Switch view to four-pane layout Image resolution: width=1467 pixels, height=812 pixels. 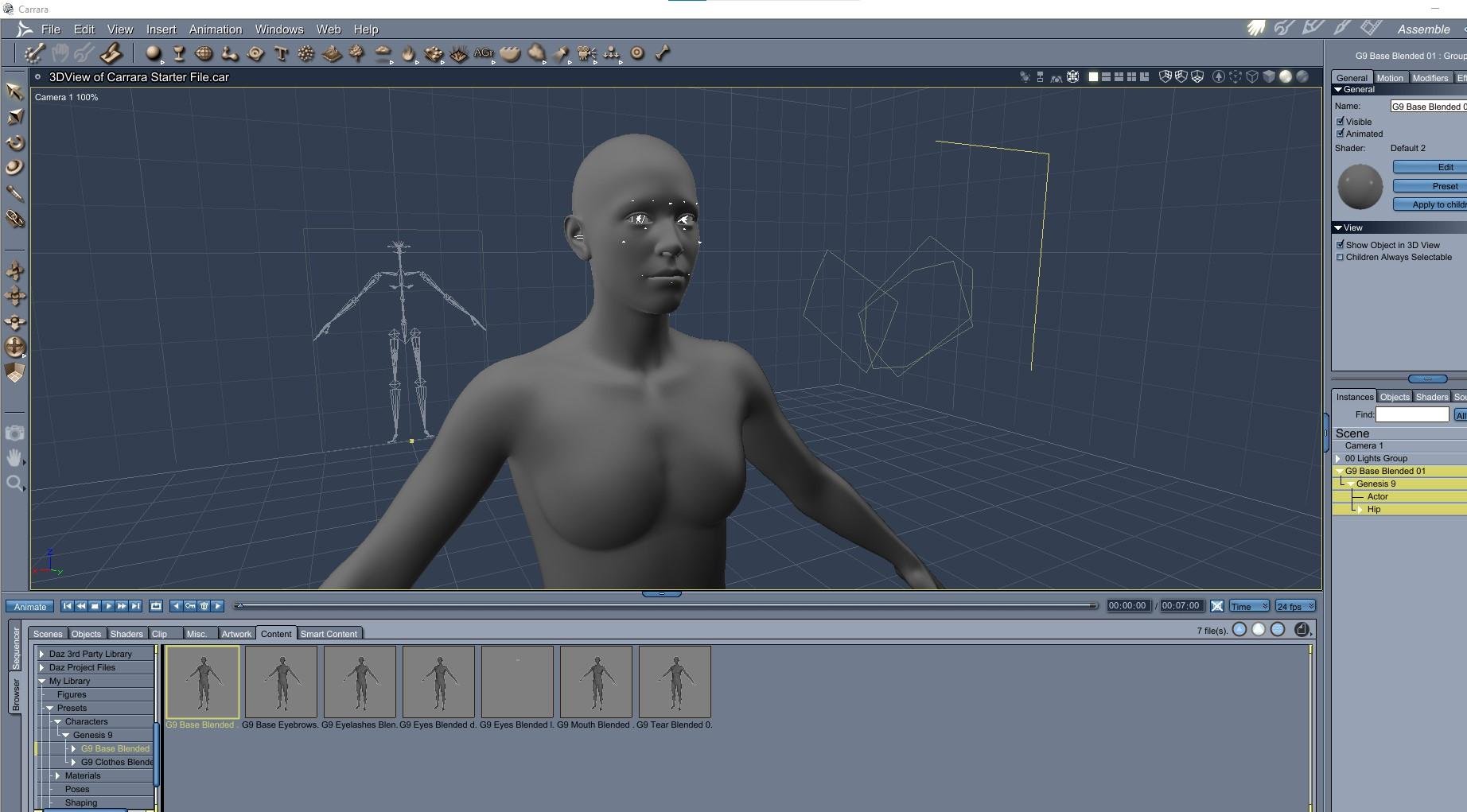coord(1131,77)
